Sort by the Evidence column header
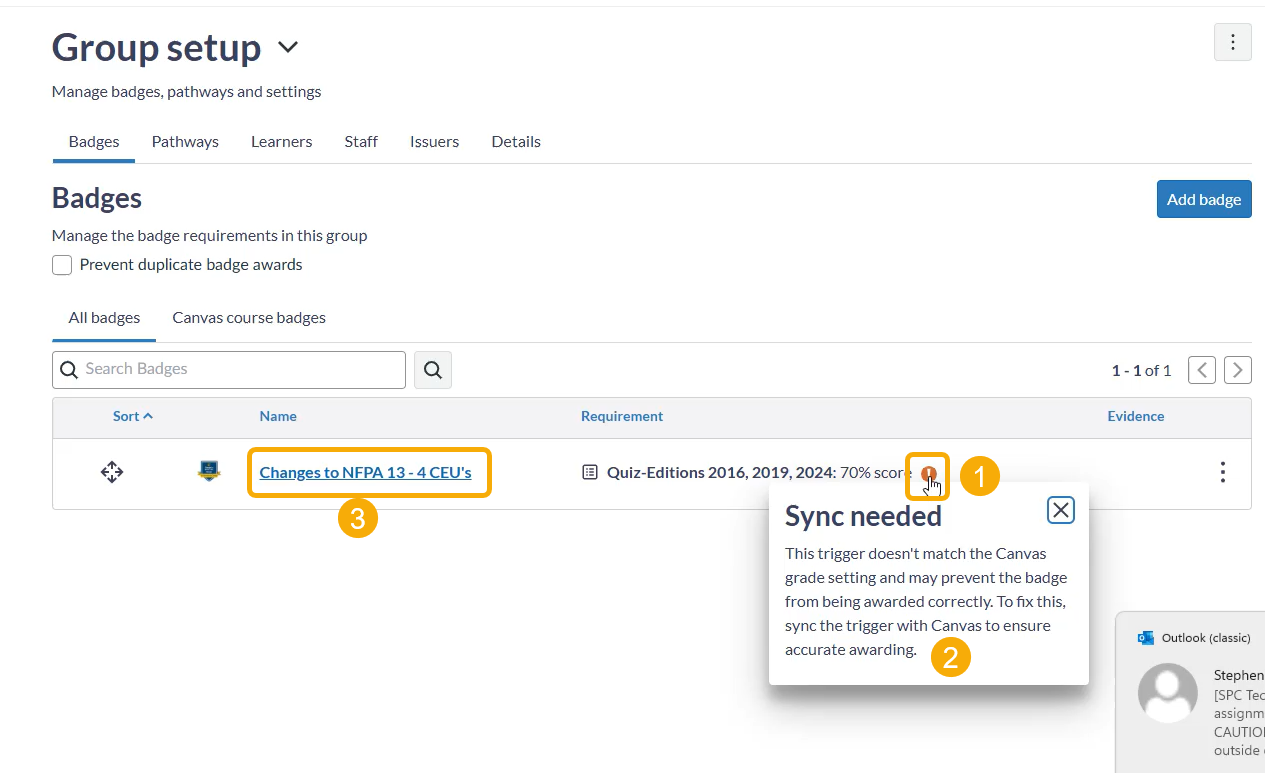1265x773 pixels. point(1136,416)
